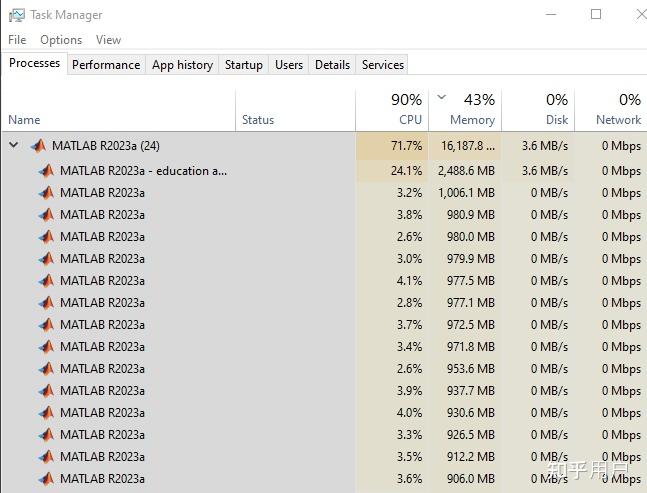
Task: Click the MATLAB icon in the 979.9 MB row
Action: tap(46, 259)
